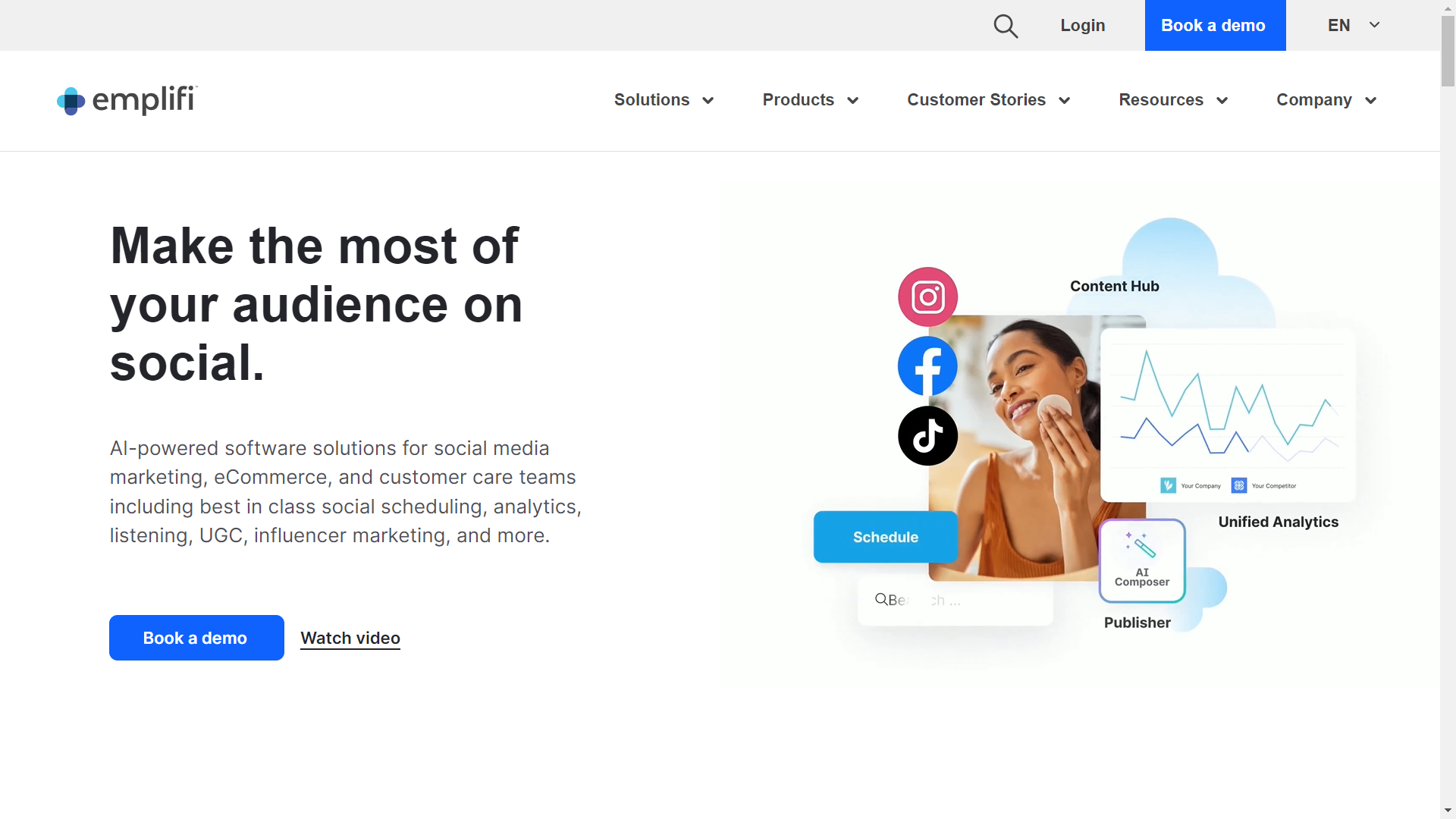The width and height of the screenshot is (1456, 819).
Task: Click the page scrollbar down arrow
Action: pos(1448,811)
